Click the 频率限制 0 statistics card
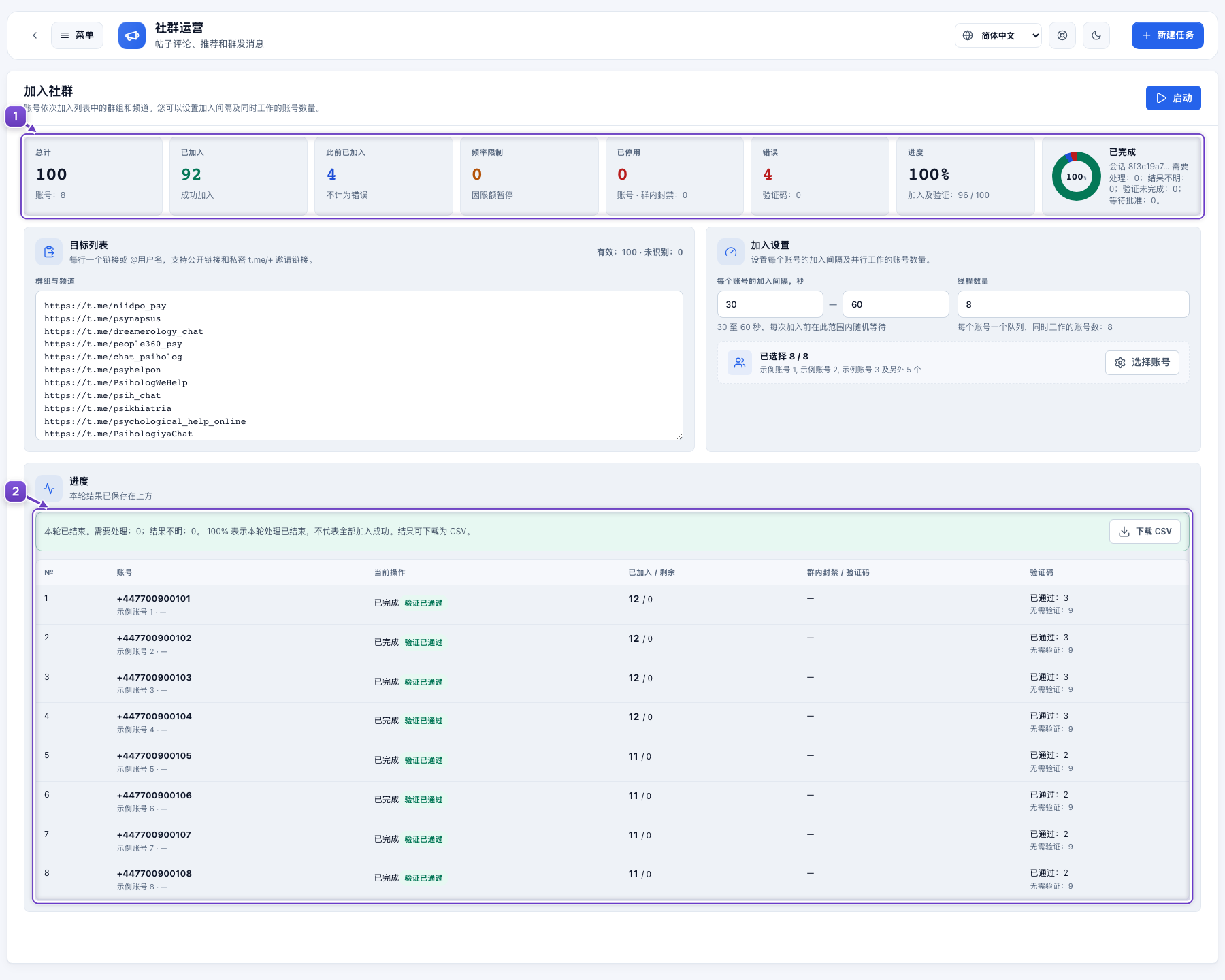Image resolution: width=1225 pixels, height=980 pixels. click(529, 176)
